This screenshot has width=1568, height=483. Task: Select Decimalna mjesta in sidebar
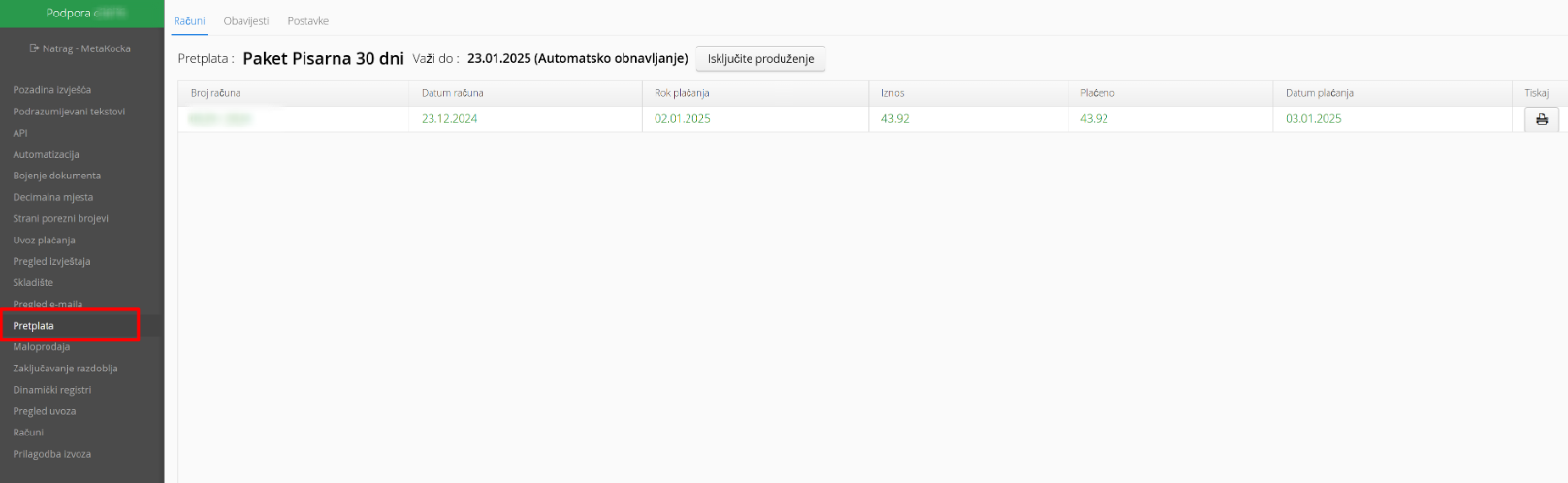pyautogui.click(x=53, y=197)
